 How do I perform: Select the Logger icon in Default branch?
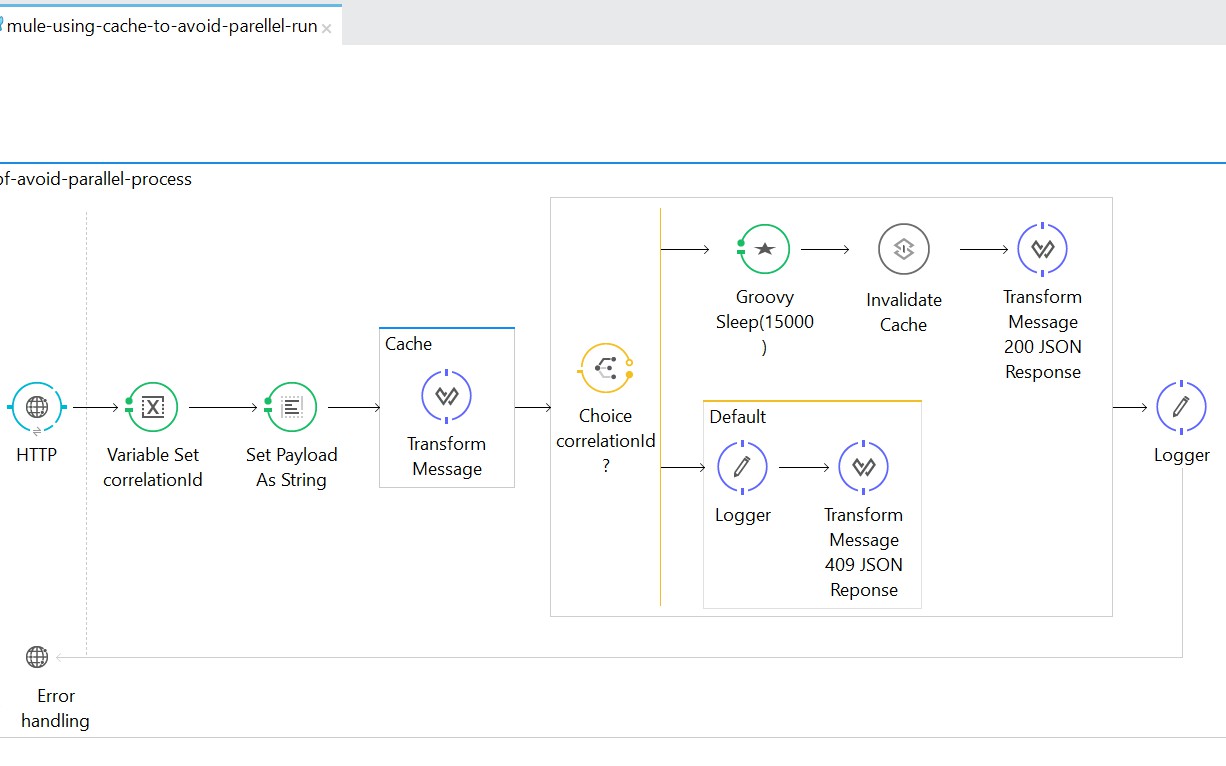[742, 467]
